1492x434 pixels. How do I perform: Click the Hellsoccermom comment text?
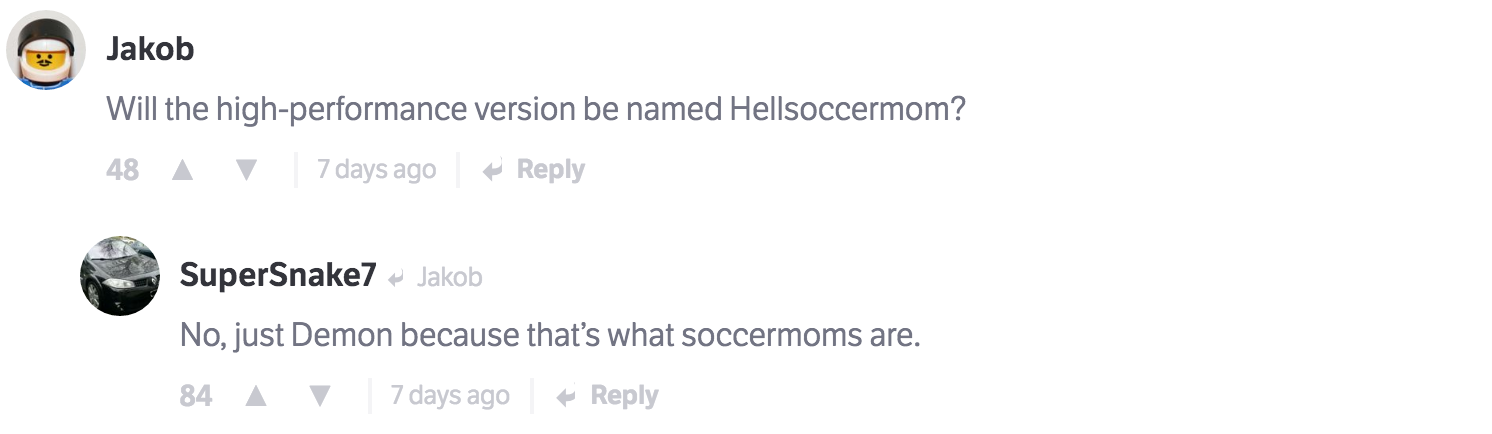point(536,109)
